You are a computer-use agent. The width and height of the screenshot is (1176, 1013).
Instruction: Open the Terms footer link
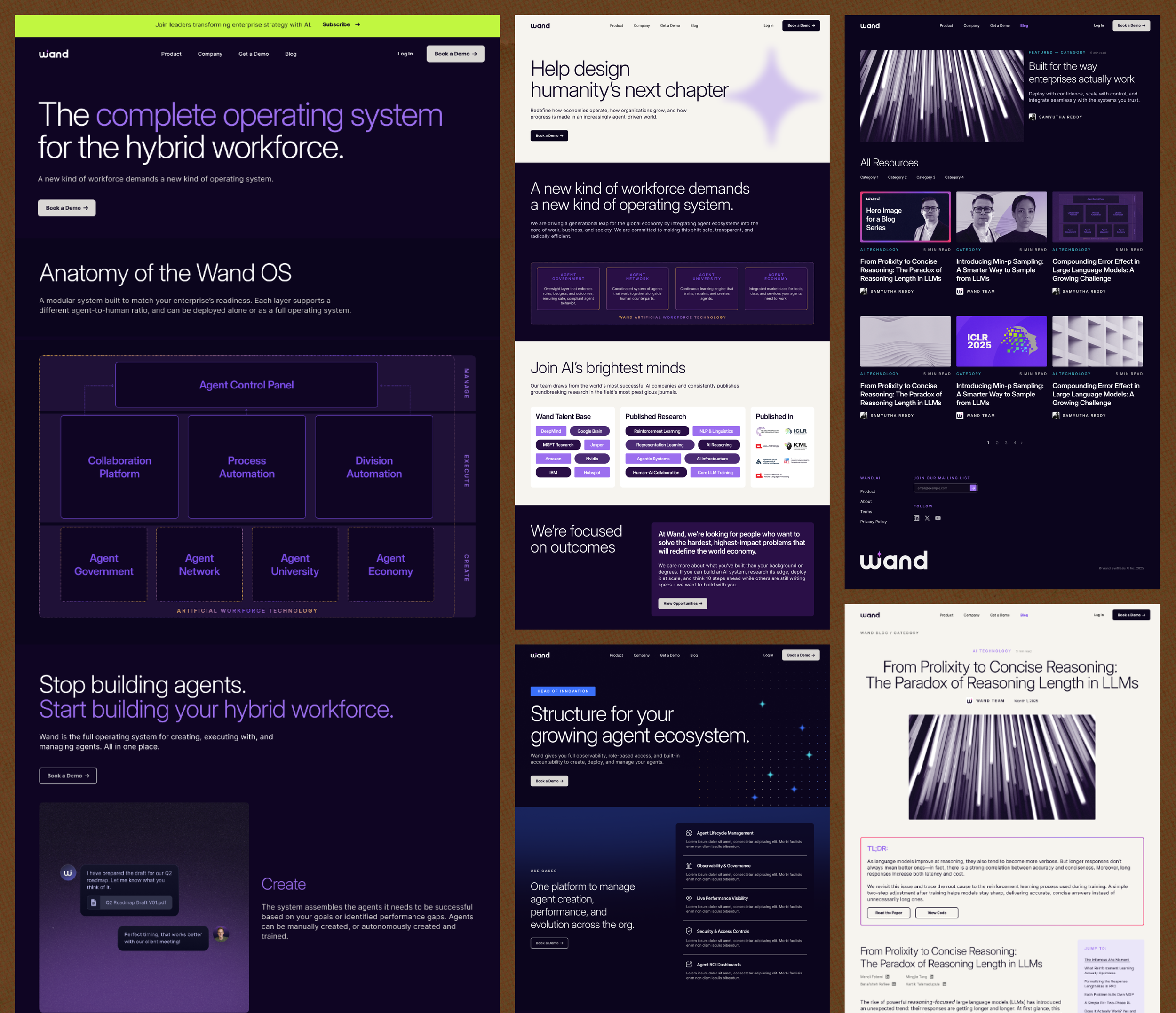[866, 511]
